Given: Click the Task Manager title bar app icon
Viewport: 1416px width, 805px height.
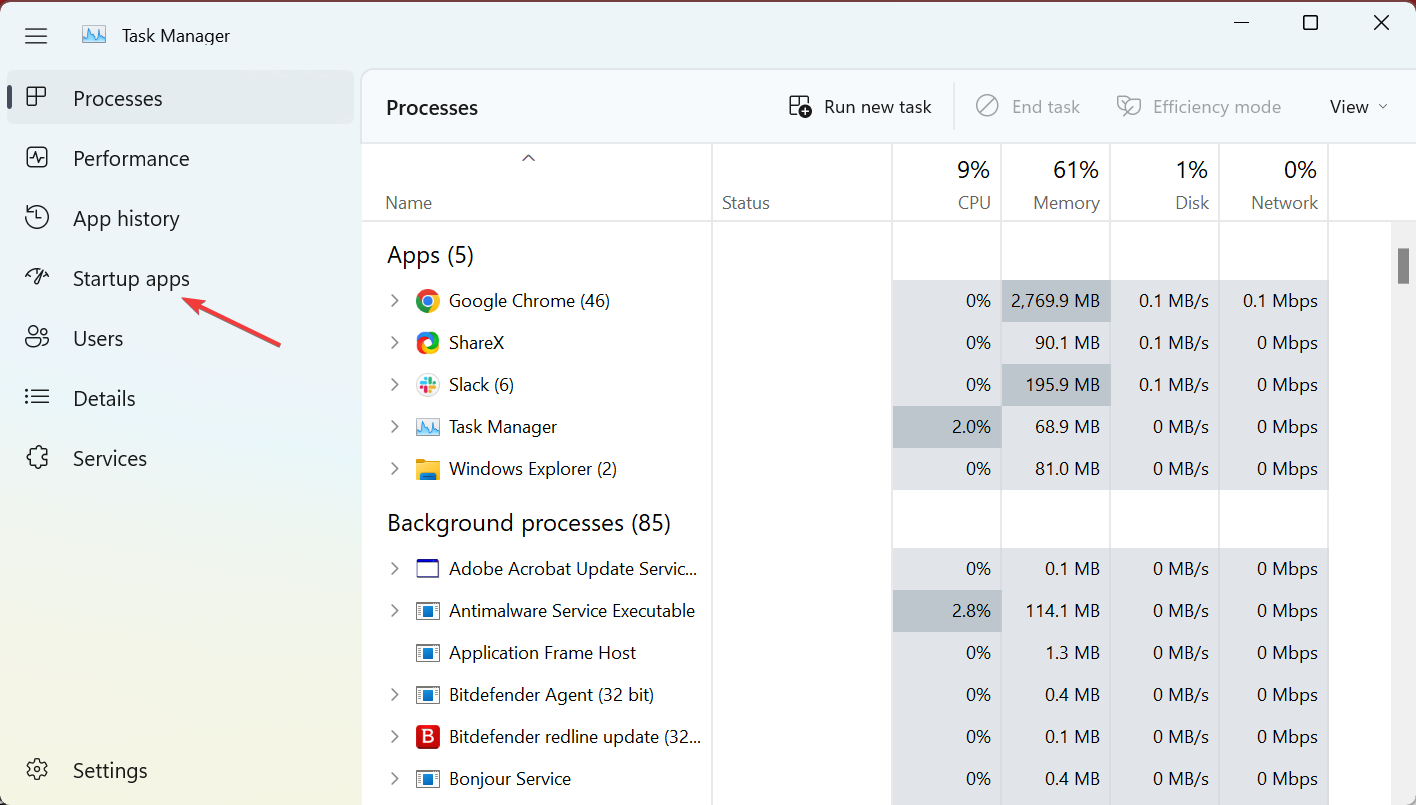Looking at the screenshot, I should [94, 35].
